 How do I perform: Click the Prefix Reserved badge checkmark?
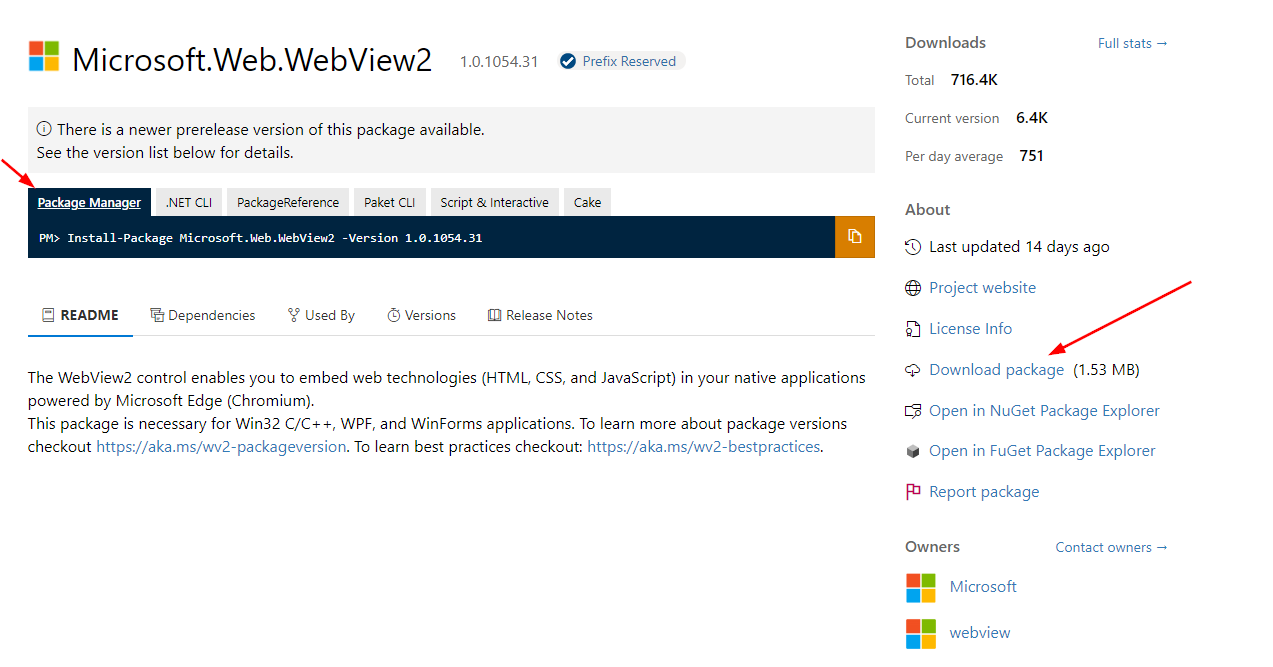[x=567, y=61]
